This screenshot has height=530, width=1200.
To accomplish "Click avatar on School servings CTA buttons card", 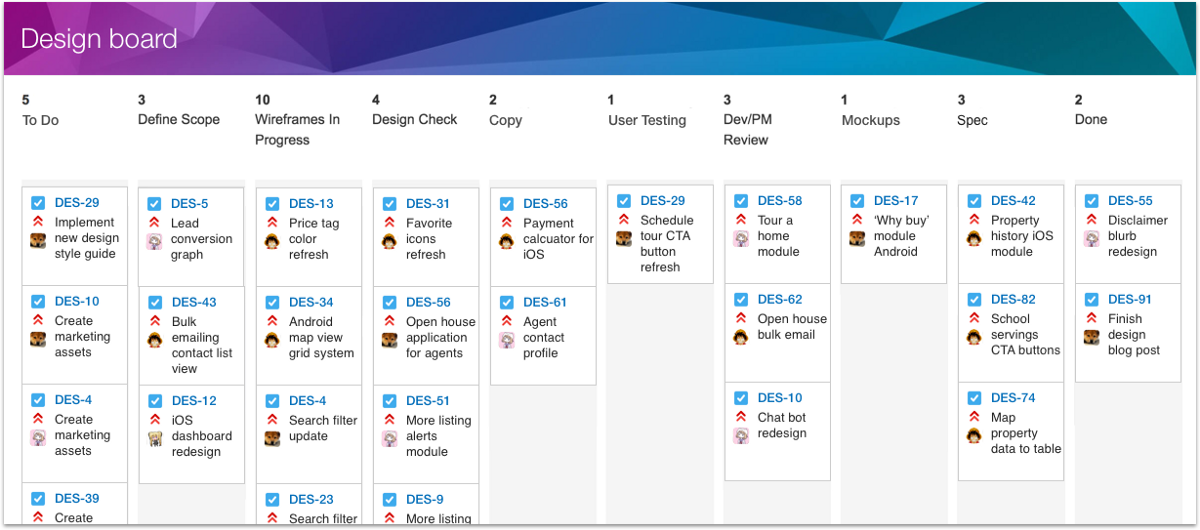I will [974, 337].
